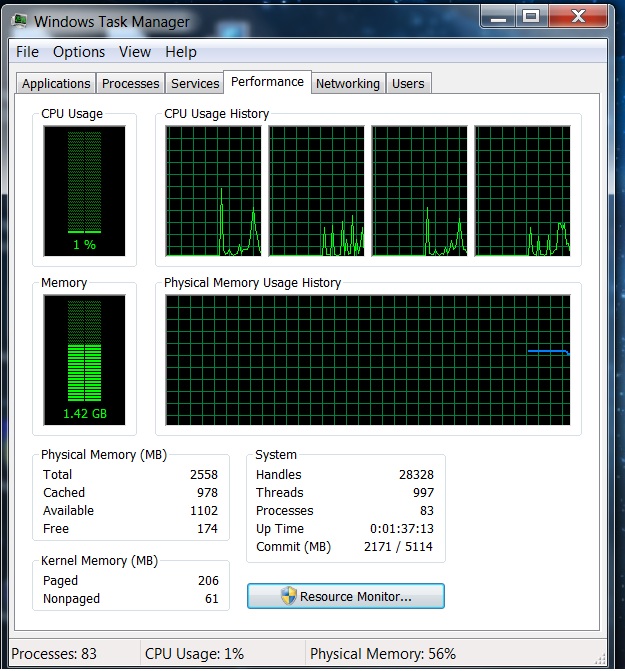Click the Nonpaged value 61
This screenshot has width=625, height=671.
pyautogui.click(x=212, y=598)
